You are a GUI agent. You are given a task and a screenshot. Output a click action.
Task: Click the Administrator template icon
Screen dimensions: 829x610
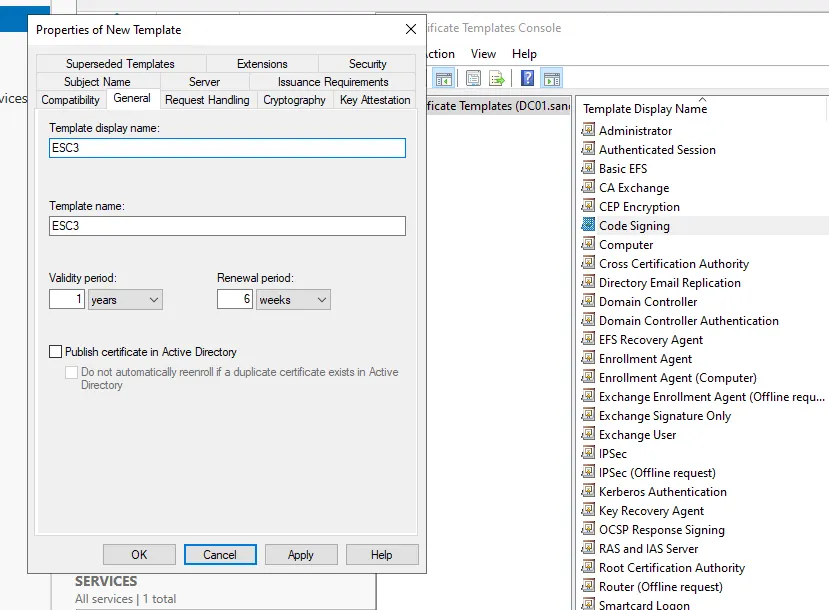pos(588,131)
